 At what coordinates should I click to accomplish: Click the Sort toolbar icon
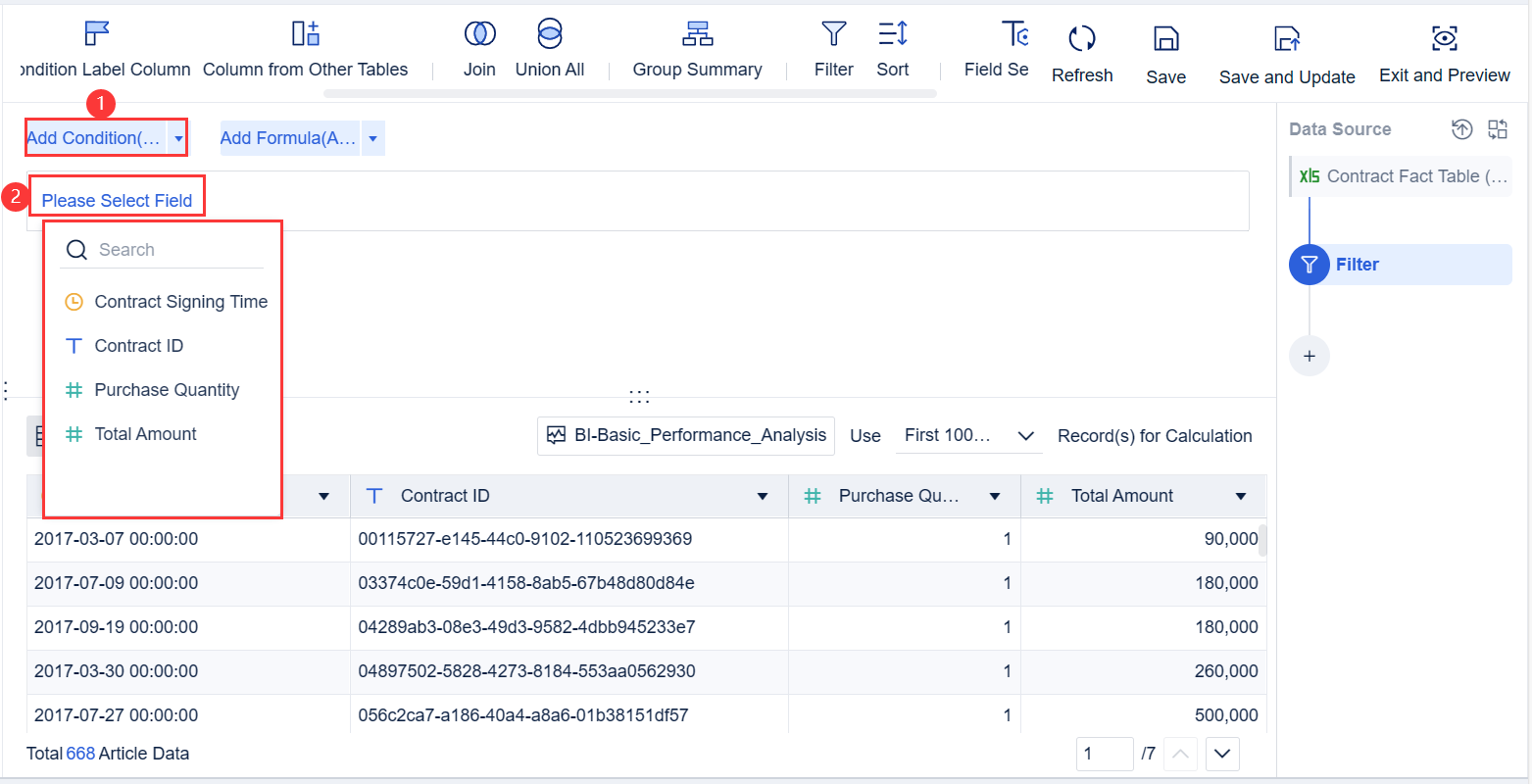click(892, 34)
